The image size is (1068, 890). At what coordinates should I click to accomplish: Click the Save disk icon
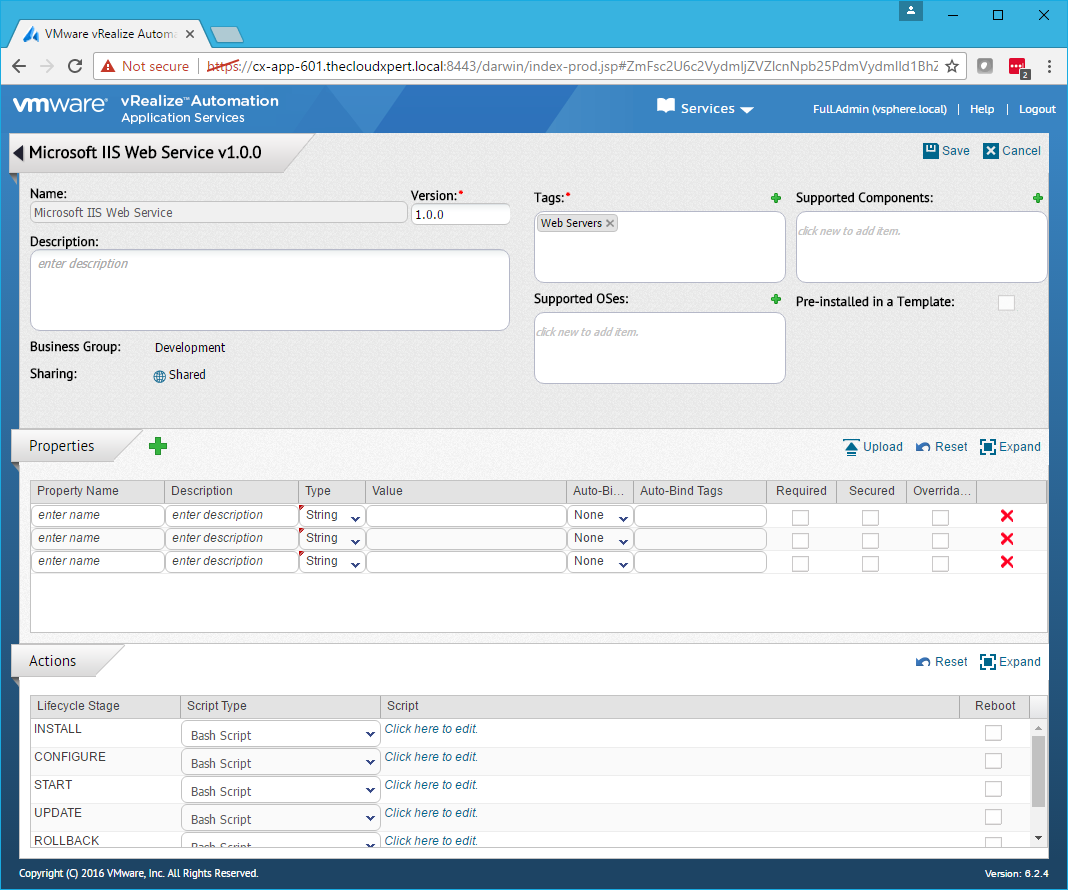click(x=931, y=150)
